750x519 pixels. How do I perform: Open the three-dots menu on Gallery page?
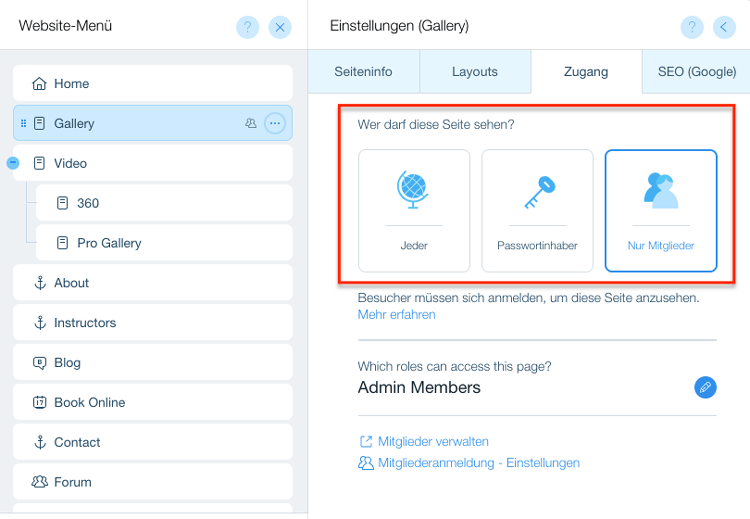[x=275, y=124]
